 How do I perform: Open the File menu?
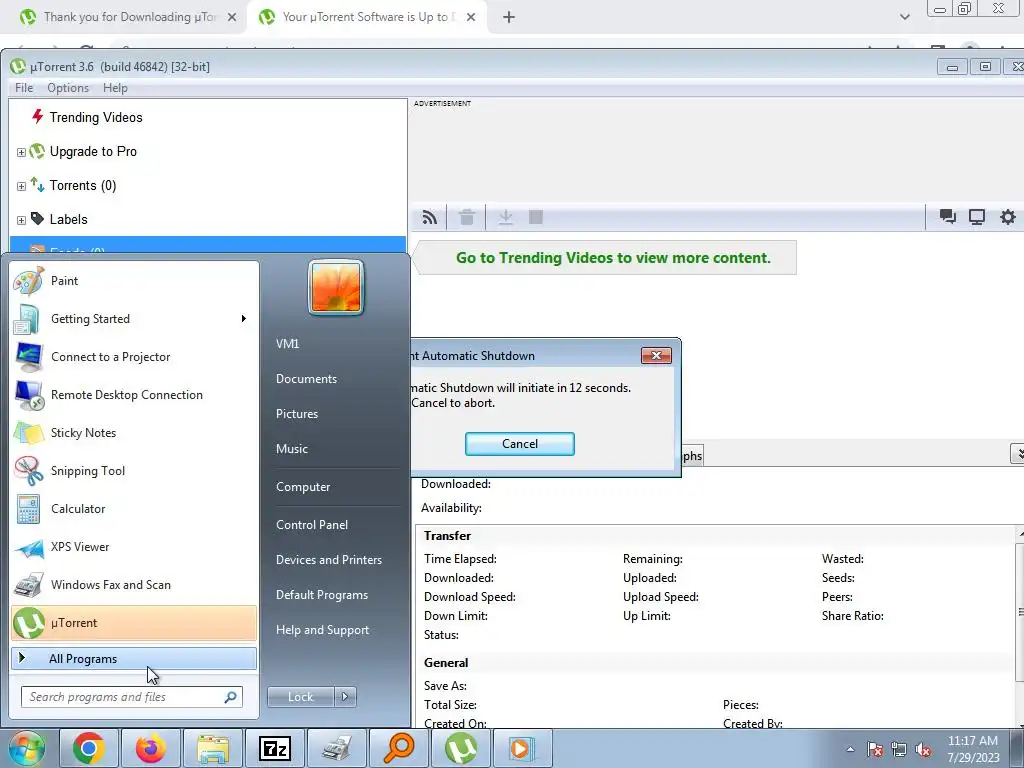click(x=24, y=88)
